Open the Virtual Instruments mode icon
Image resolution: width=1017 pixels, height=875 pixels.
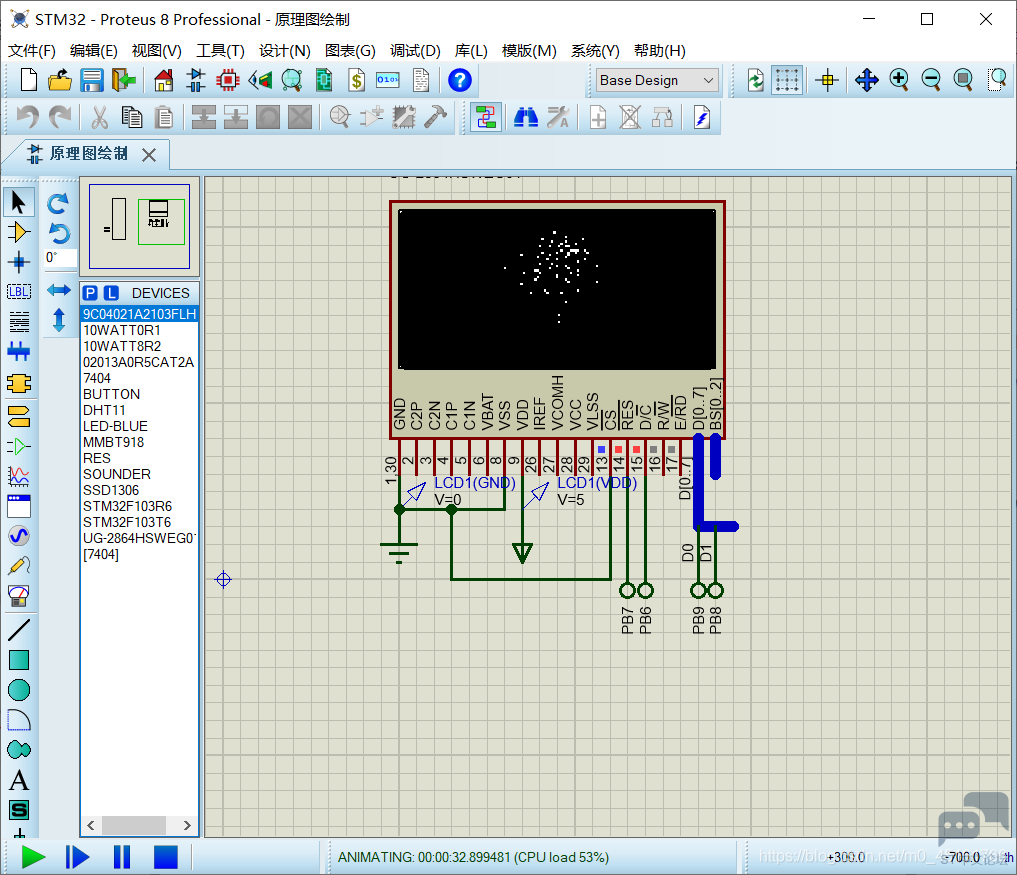tap(18, 595)
